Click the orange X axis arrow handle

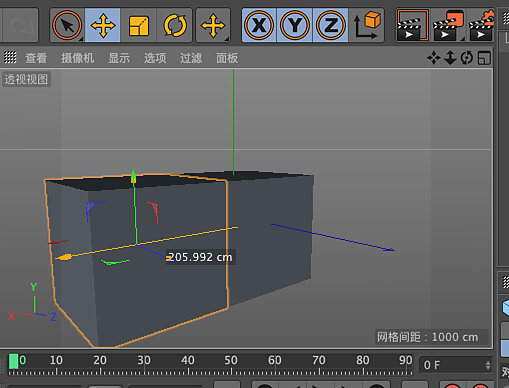(x=63, y=257)
